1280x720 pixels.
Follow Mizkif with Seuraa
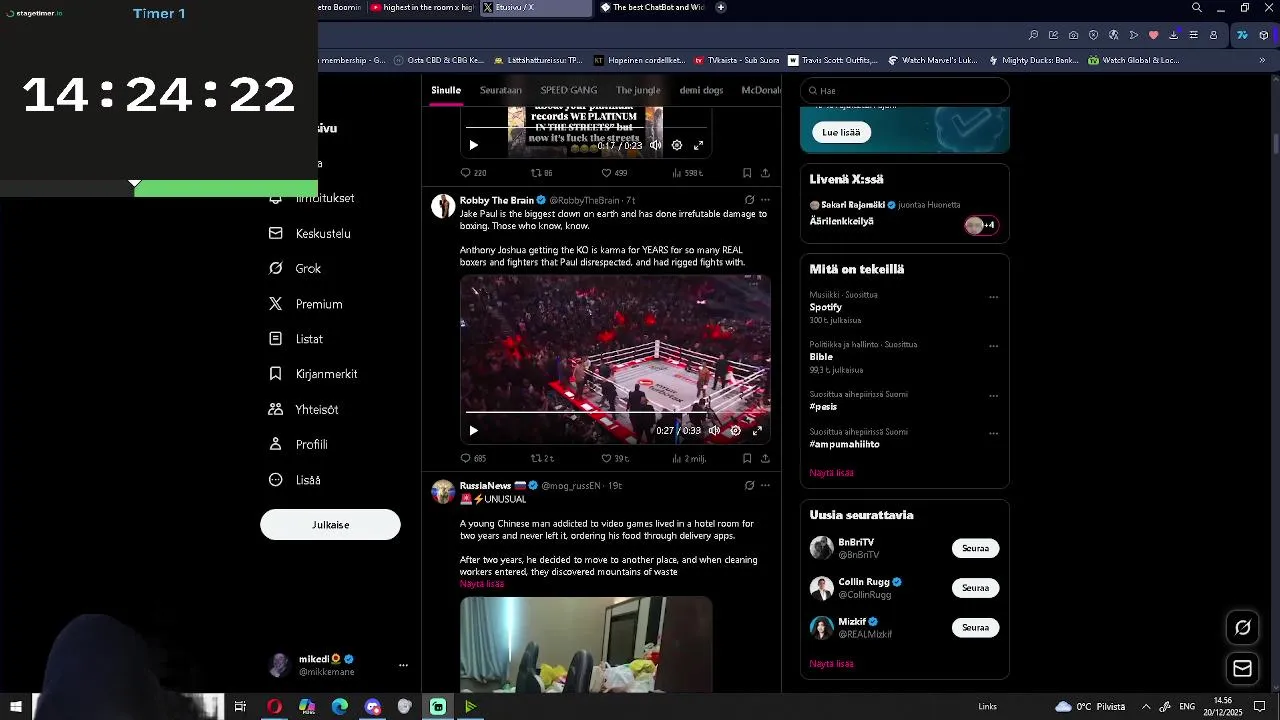[975, 628]
